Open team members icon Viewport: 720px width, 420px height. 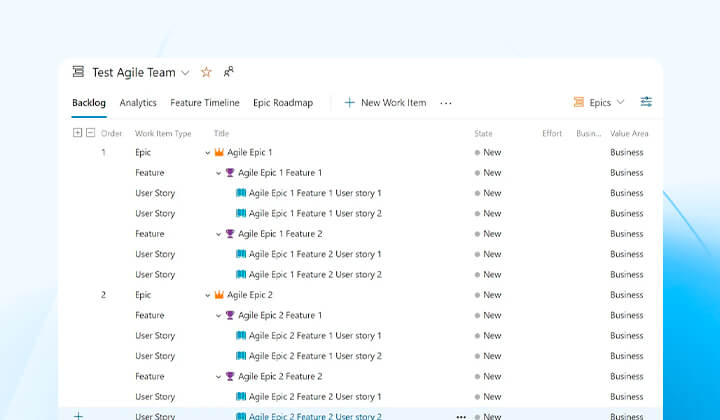pyautogui.click(x=228, y=72)
